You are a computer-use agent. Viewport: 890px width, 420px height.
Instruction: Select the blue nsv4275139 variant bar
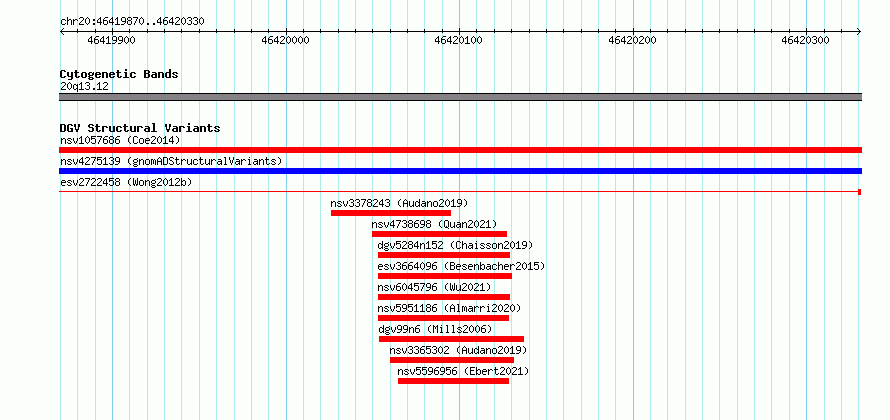coord(460,171)
